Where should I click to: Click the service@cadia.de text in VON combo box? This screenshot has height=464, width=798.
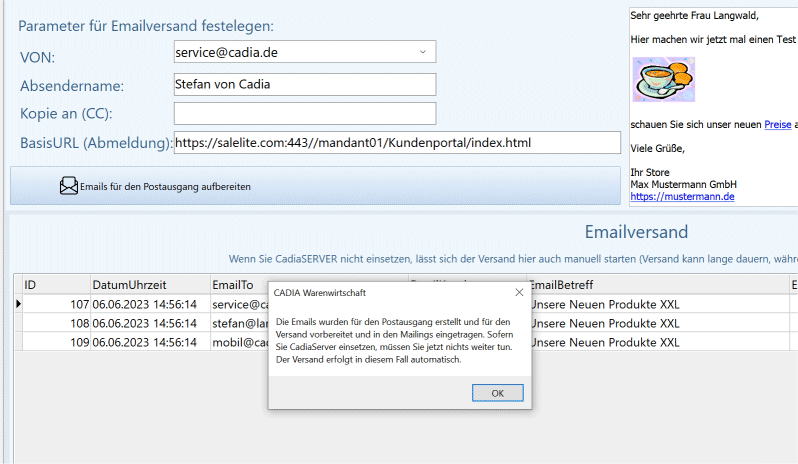[226, 52]
